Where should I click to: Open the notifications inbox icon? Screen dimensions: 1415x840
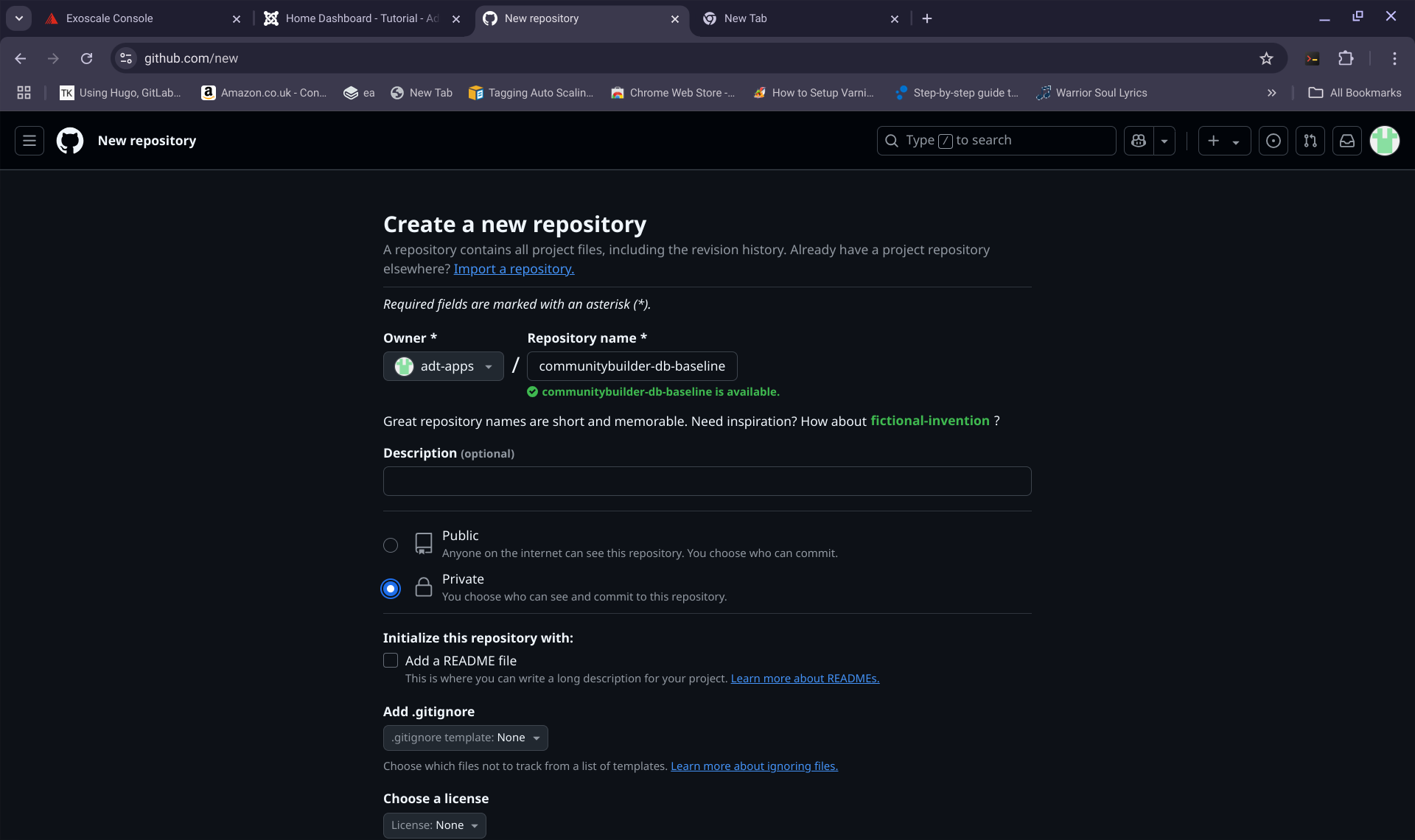click(x=1346, y=141)
